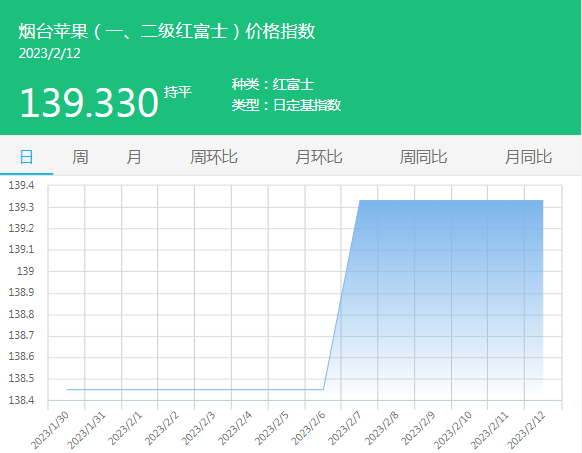The width and height of the screenshot is (582, 453).
Task: Click the title 烟台苹果价格指数
Action: click(167, 31)
